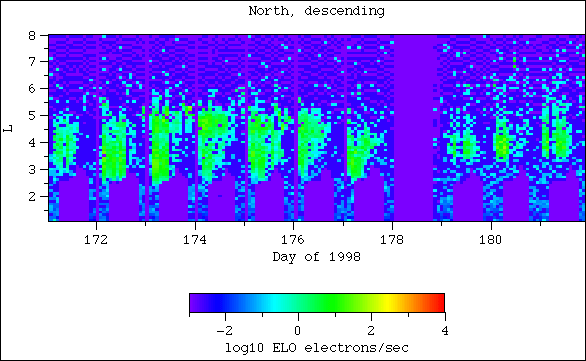This screenshot has height=361, width=586.
Task: Click the x-axis tick label 178
Action: click(392, 240)
